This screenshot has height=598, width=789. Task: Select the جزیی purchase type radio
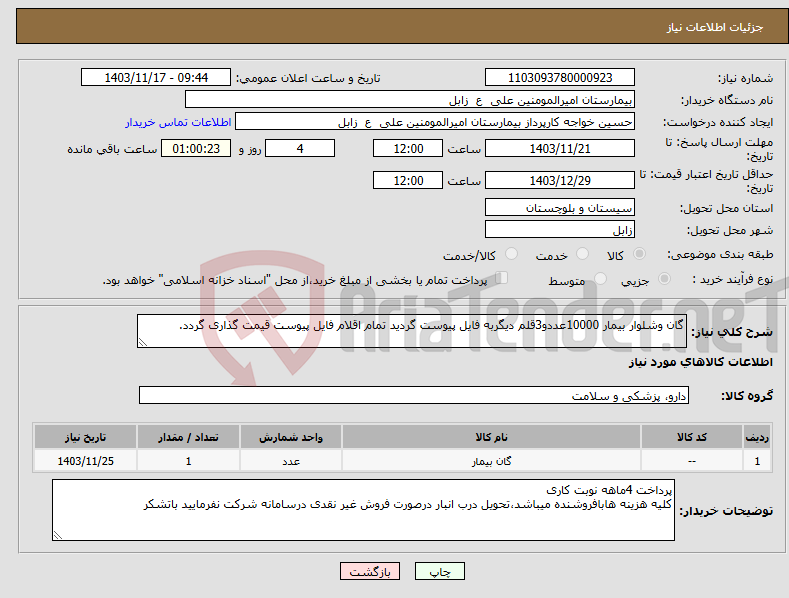coord(664,278)
